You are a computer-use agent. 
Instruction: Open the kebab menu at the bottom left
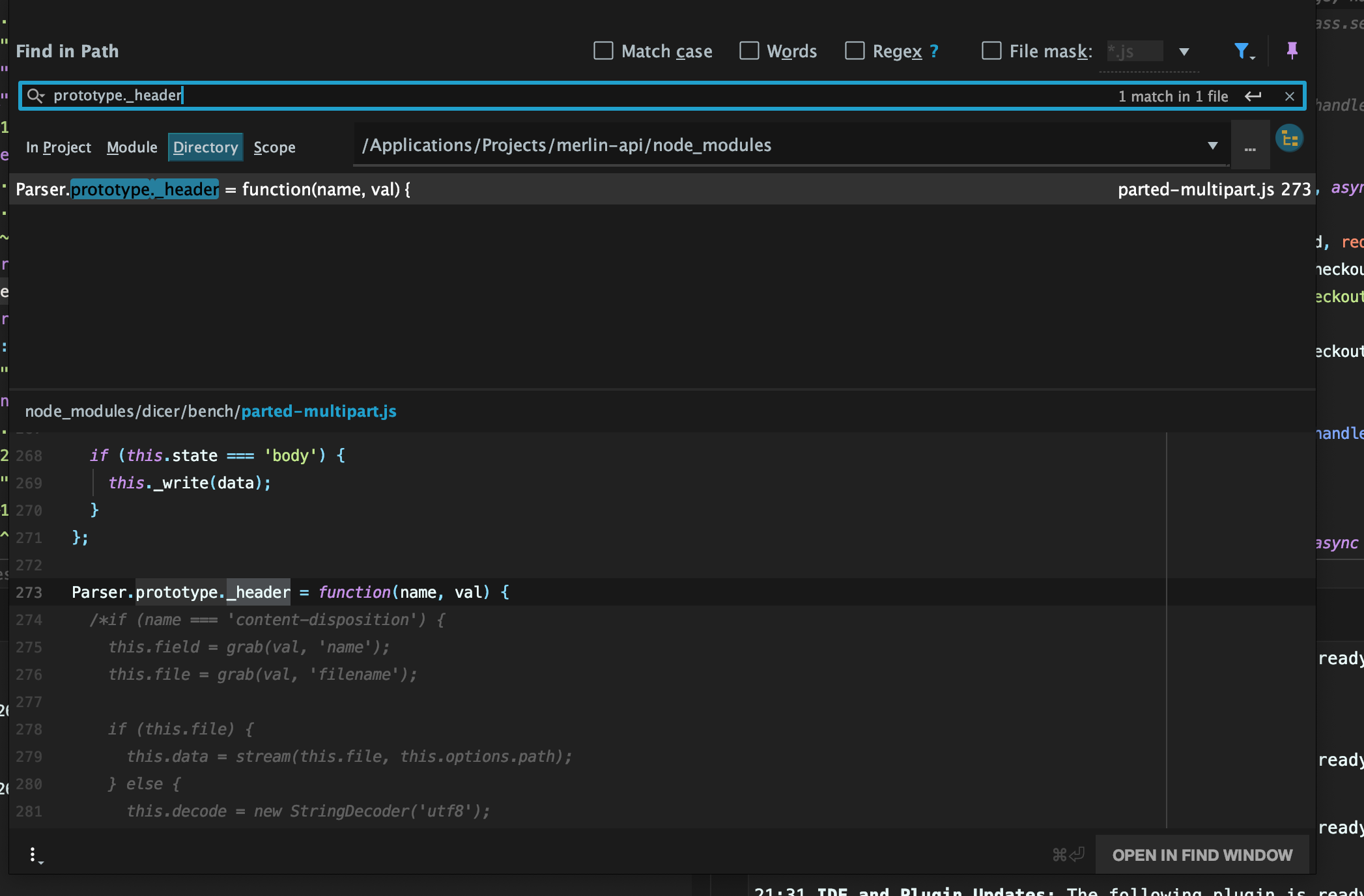tap(35, 854)
